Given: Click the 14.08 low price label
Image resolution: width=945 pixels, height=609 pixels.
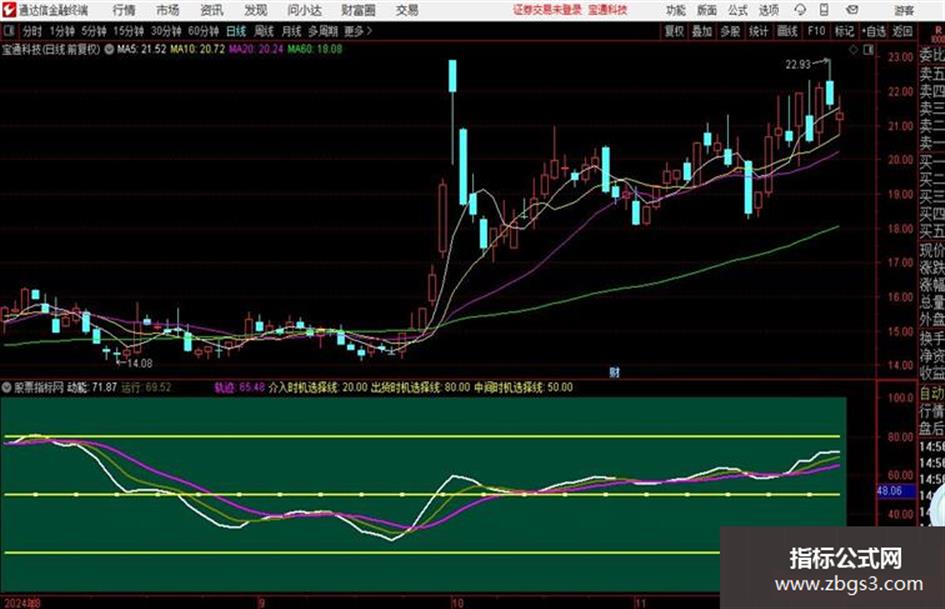Looking at the screenshot, I should tap(139, 363).
